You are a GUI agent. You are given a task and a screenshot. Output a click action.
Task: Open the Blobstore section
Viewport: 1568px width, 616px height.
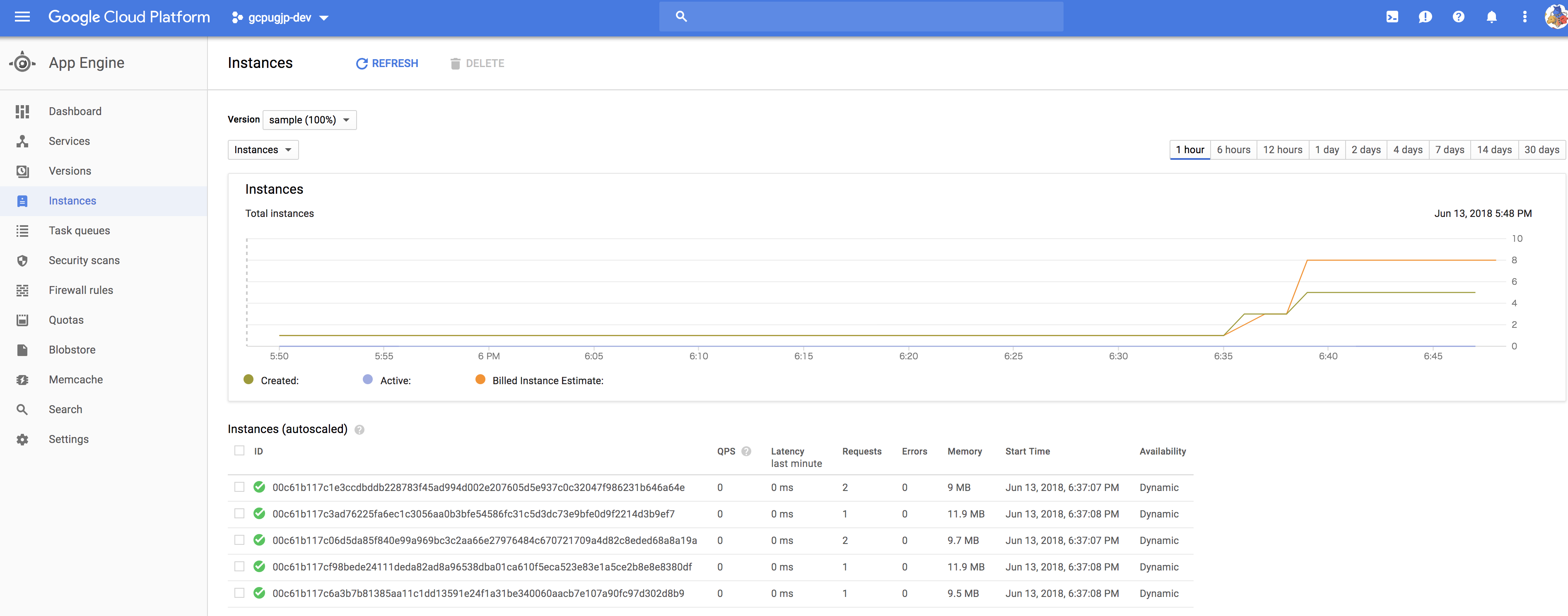click(72, 349)
